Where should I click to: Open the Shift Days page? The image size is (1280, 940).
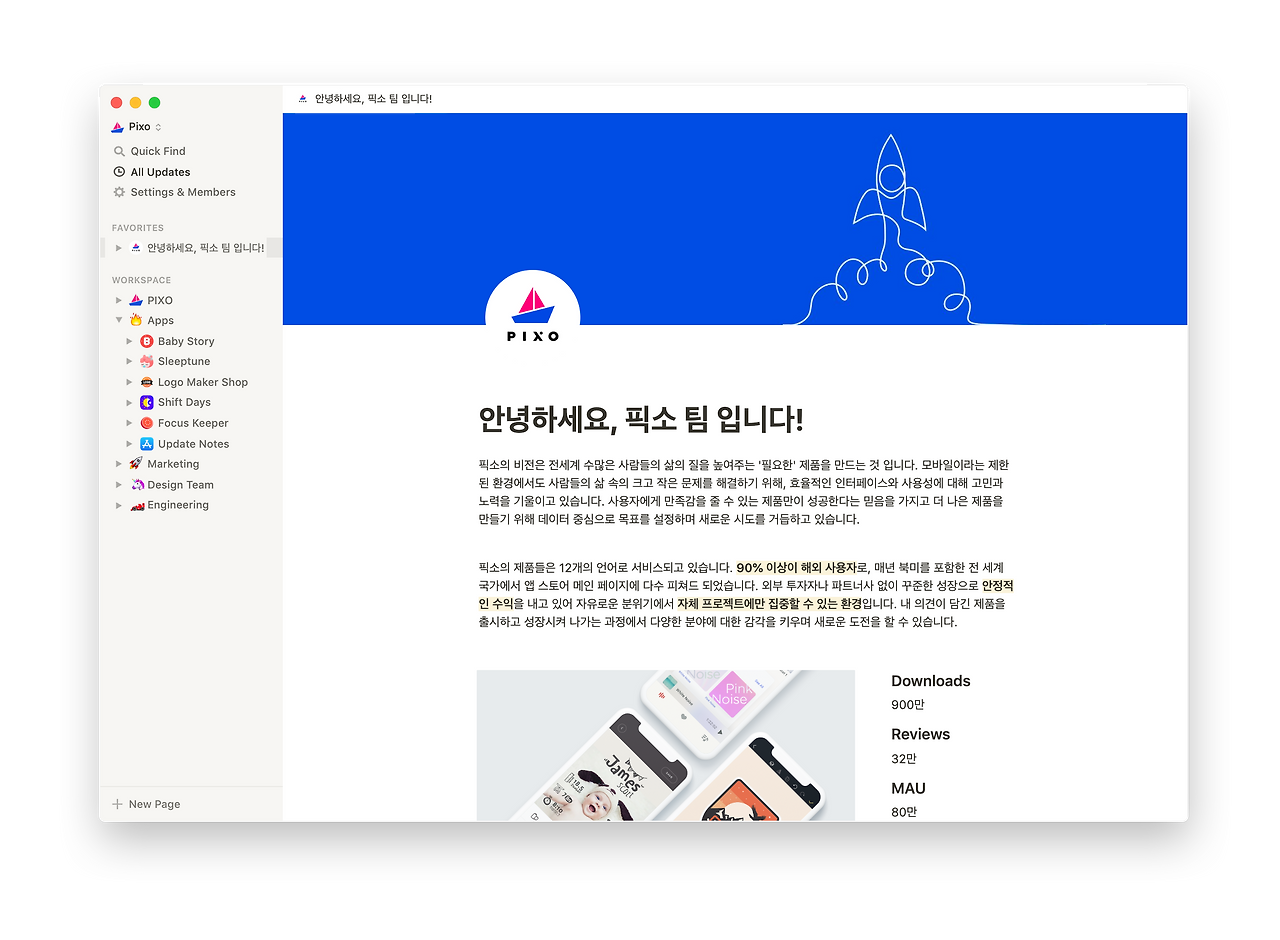(x=184, y=402)
